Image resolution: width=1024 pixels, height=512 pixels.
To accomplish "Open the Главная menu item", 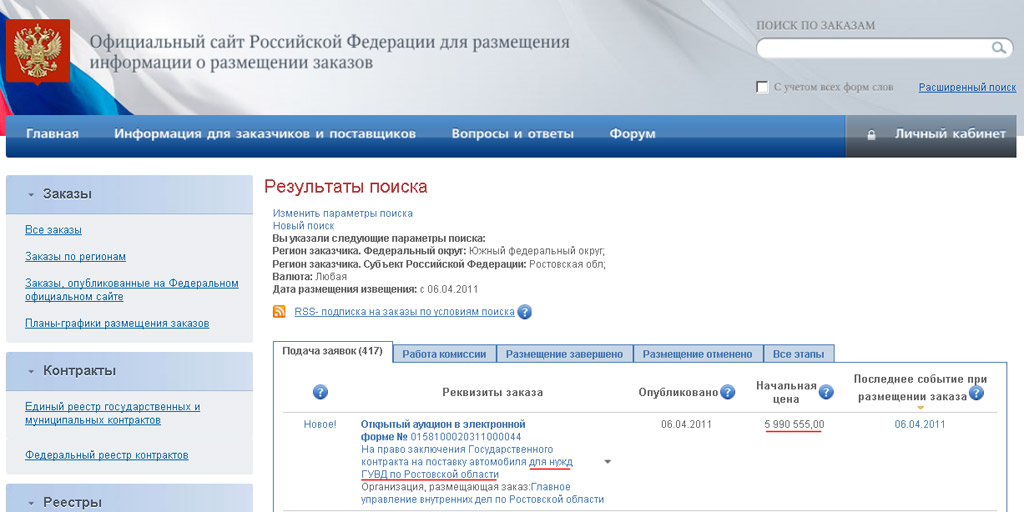I will point(52,134).
